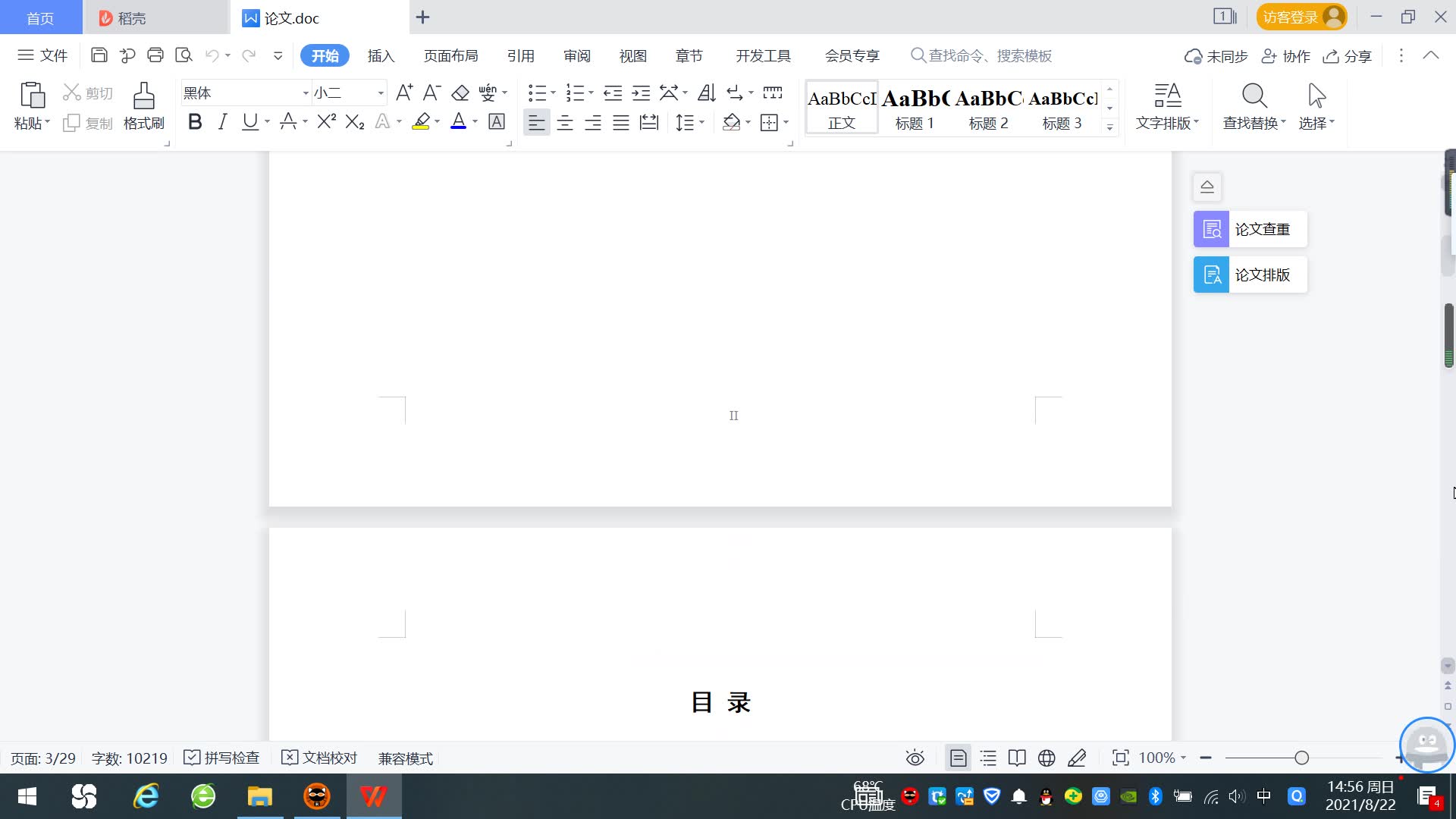
Task: Toggle eye protection mode icon in status bar
Action: click(x=915, y=758)
